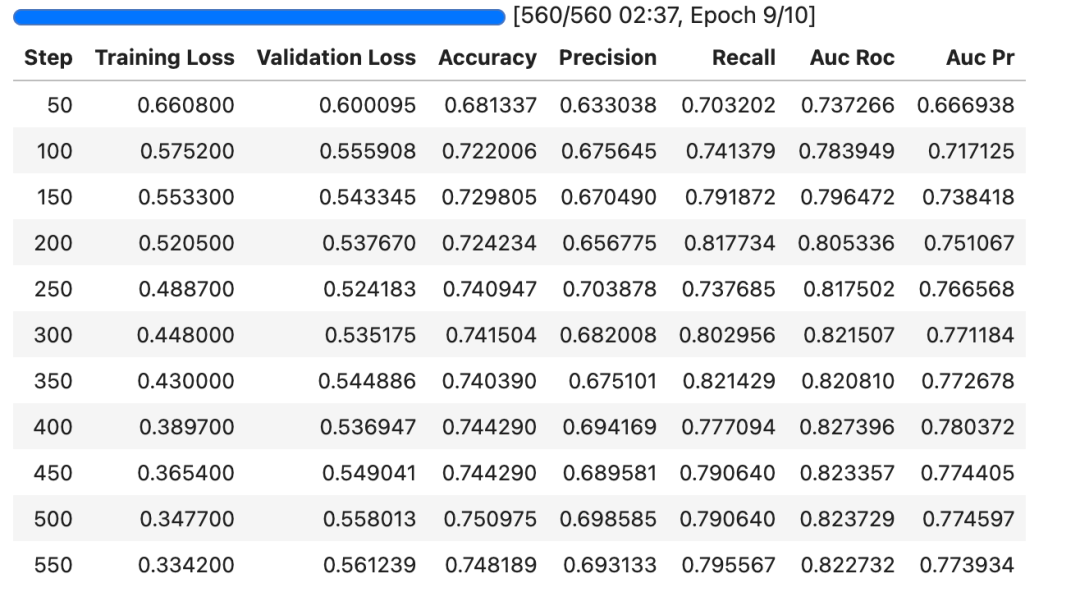Image resolution: width=1080 pixels, height=606 pixels.
Task: Click training loss value 0.575200
Action: (187, 152)
